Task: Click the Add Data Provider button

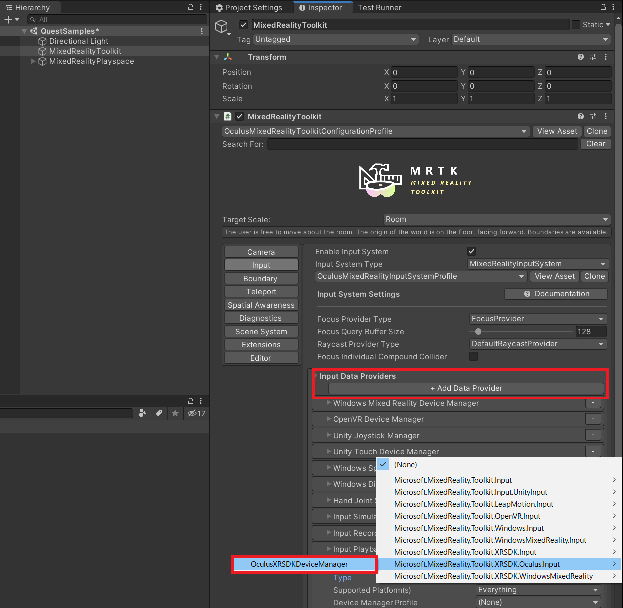Action: [x=466, y=388]
